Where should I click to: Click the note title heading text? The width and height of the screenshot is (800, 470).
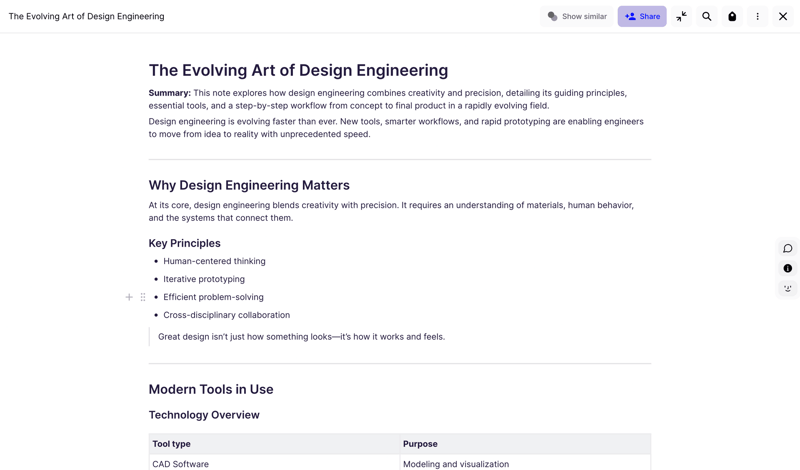pos(298,71)
